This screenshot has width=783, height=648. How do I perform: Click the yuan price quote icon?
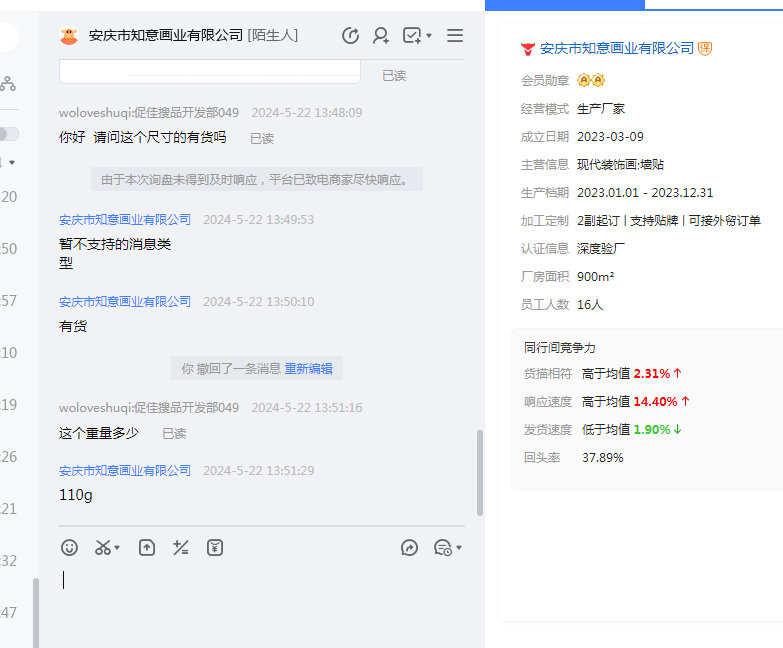pyautogui.click(x=215, y=547)
